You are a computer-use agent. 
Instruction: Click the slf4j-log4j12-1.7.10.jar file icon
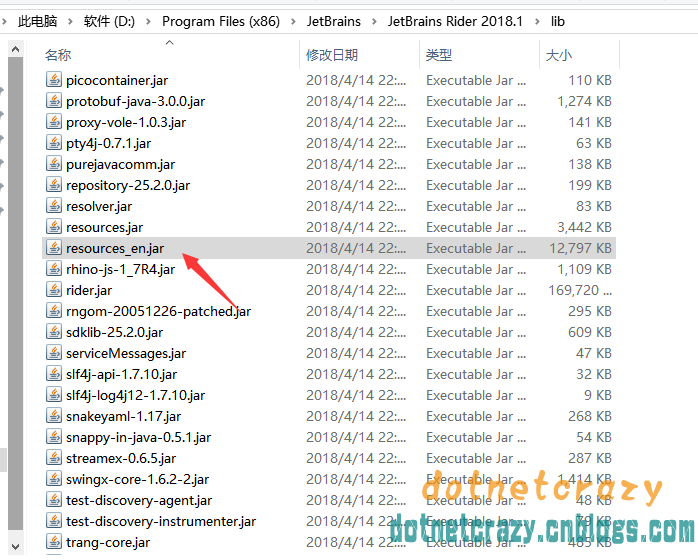pyautogui.click(x=54, y=395)
